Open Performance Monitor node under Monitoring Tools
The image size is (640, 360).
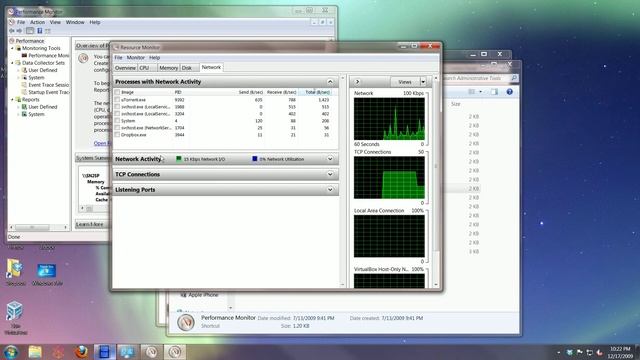(48, 56)
